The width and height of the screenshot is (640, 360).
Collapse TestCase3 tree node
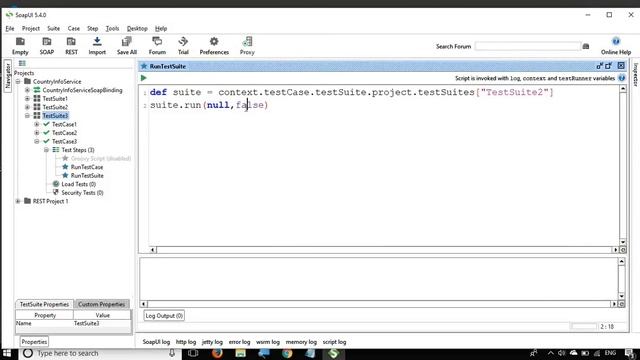[37, 142]
